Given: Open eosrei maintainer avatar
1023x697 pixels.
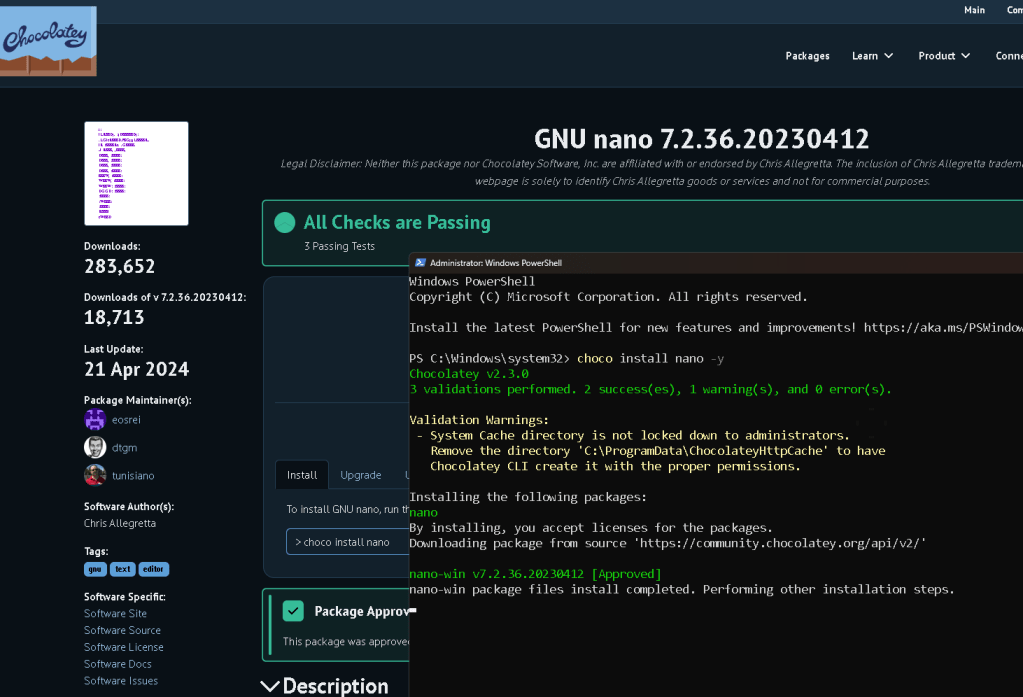Looking at the screenshot, I should pyautogui.click(x=95, y=420).
